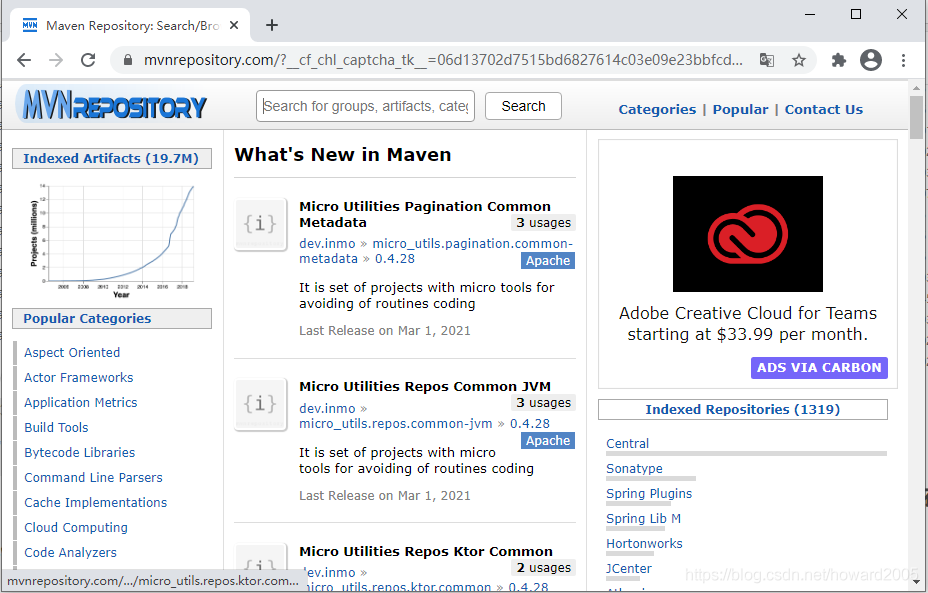Screen dimensions: 928x593
Task: Click the Adobe Creative Cloud ad image
Action: click(747, 234)
